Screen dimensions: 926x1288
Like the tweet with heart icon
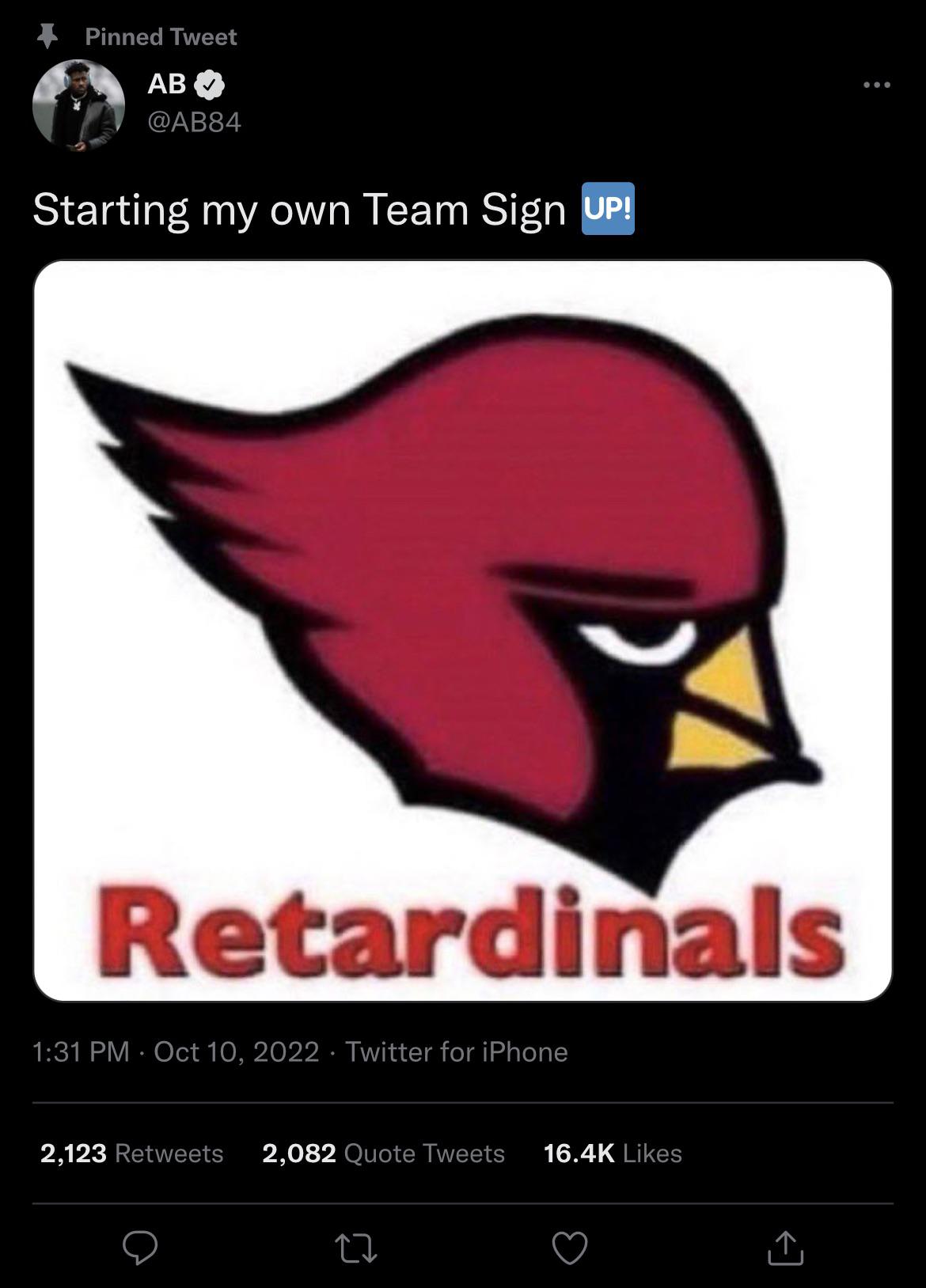(x=570, y=1248)
